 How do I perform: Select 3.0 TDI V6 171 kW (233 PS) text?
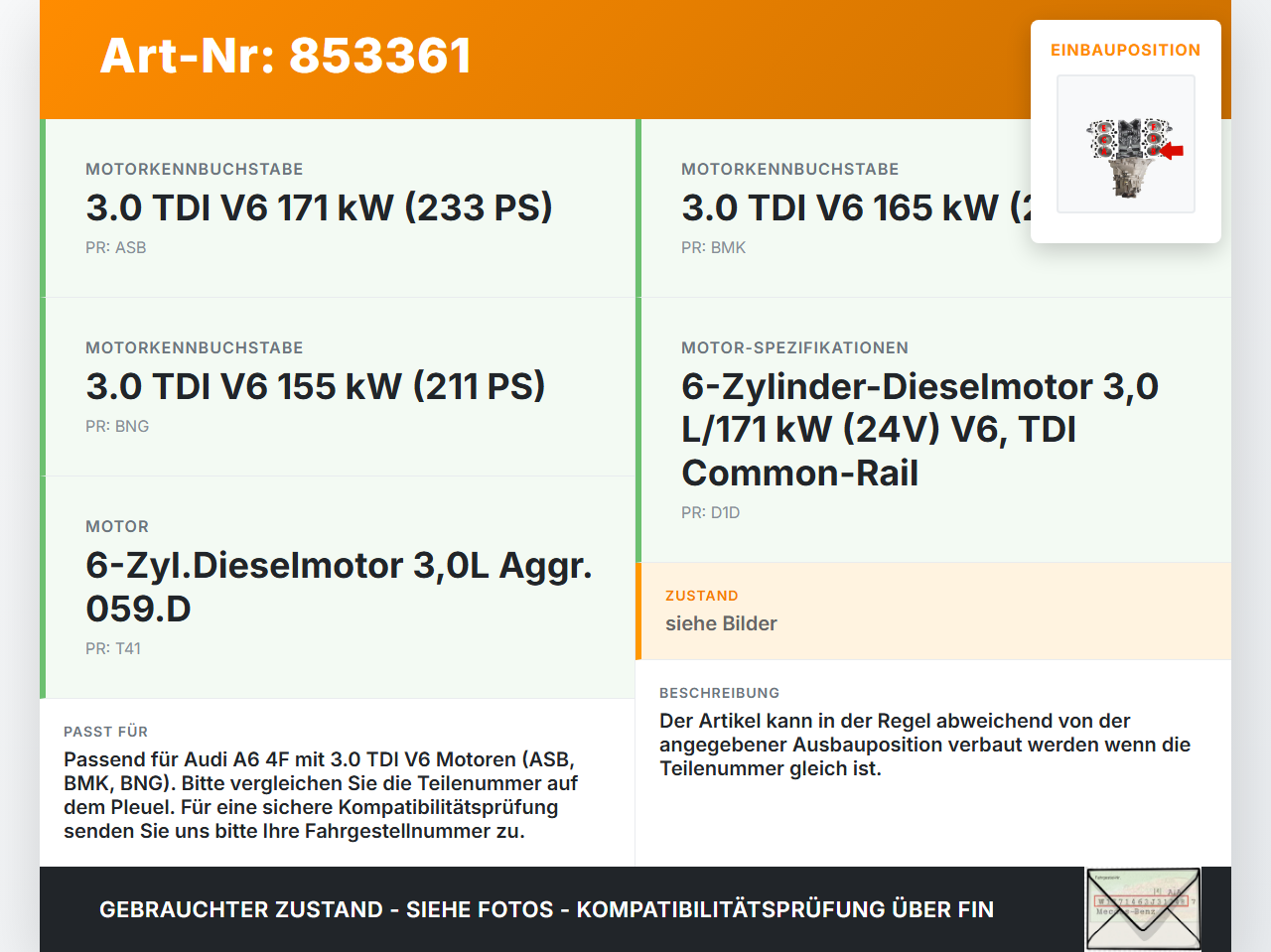(x=319, y=207)
